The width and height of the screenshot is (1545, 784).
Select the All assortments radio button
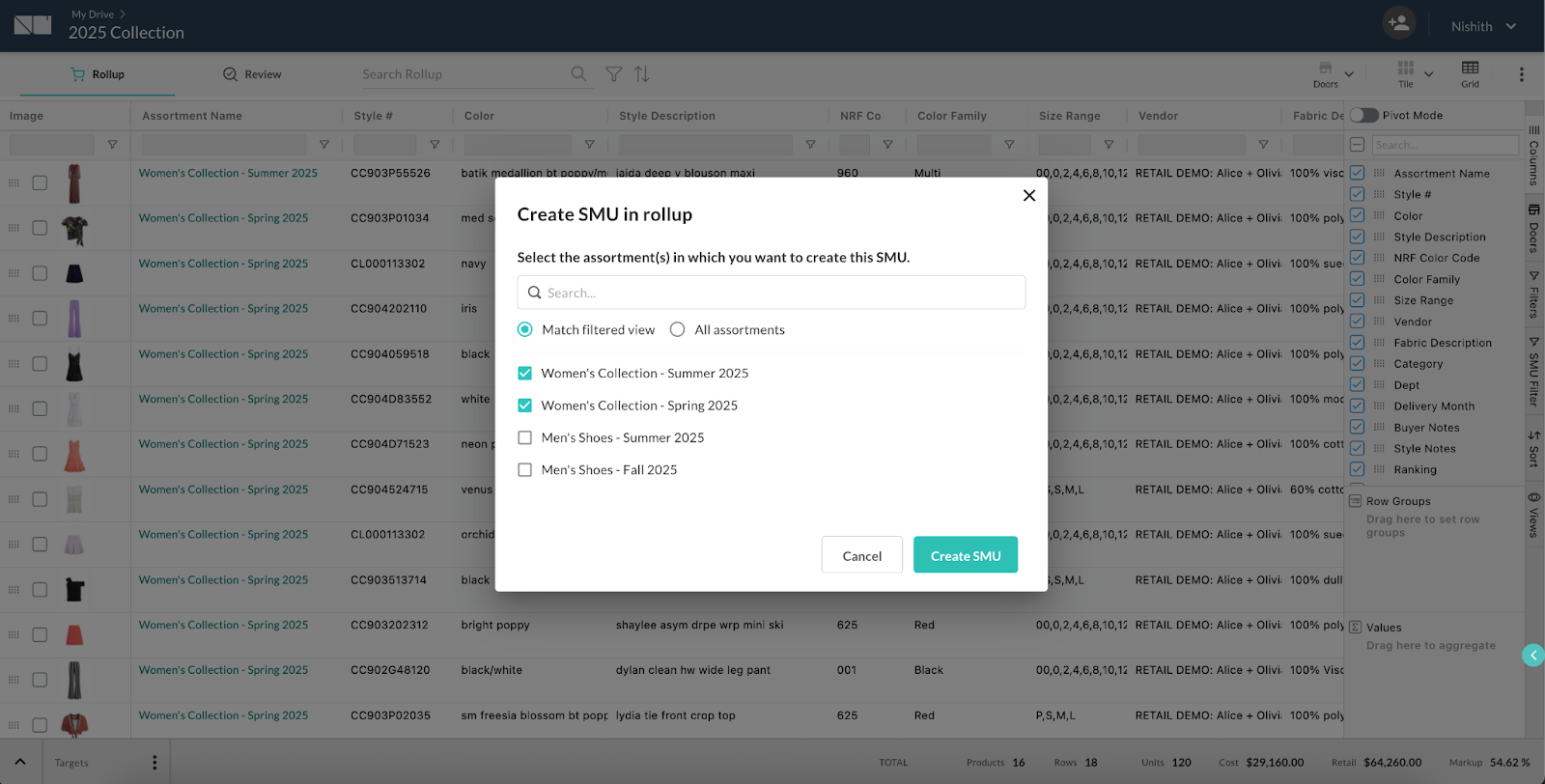tap(678, 329)
